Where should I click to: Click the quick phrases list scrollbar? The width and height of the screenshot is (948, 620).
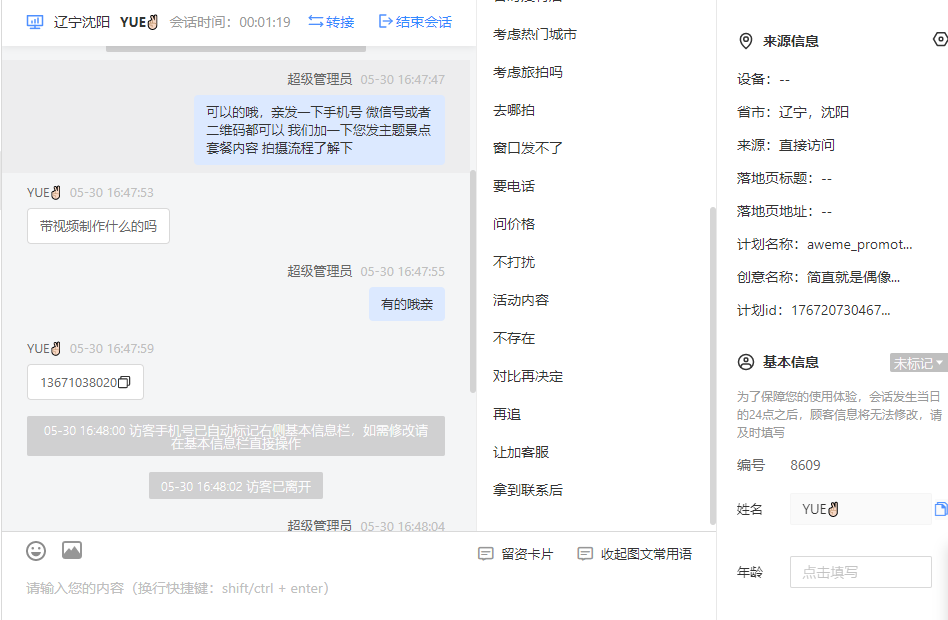click(713, 366)
